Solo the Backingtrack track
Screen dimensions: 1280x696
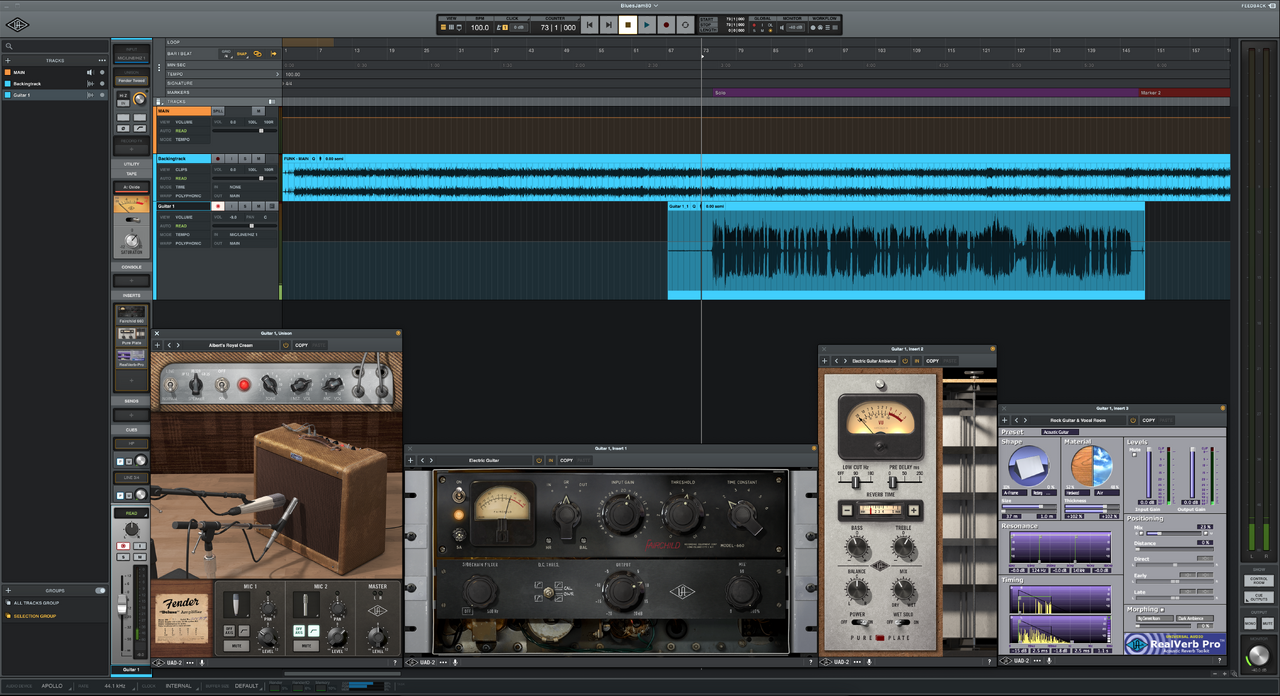pos(245,158)
